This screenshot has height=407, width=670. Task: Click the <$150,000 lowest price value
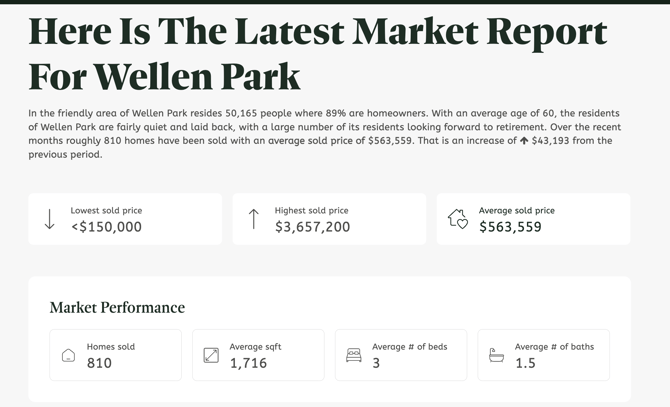[106, 227]
